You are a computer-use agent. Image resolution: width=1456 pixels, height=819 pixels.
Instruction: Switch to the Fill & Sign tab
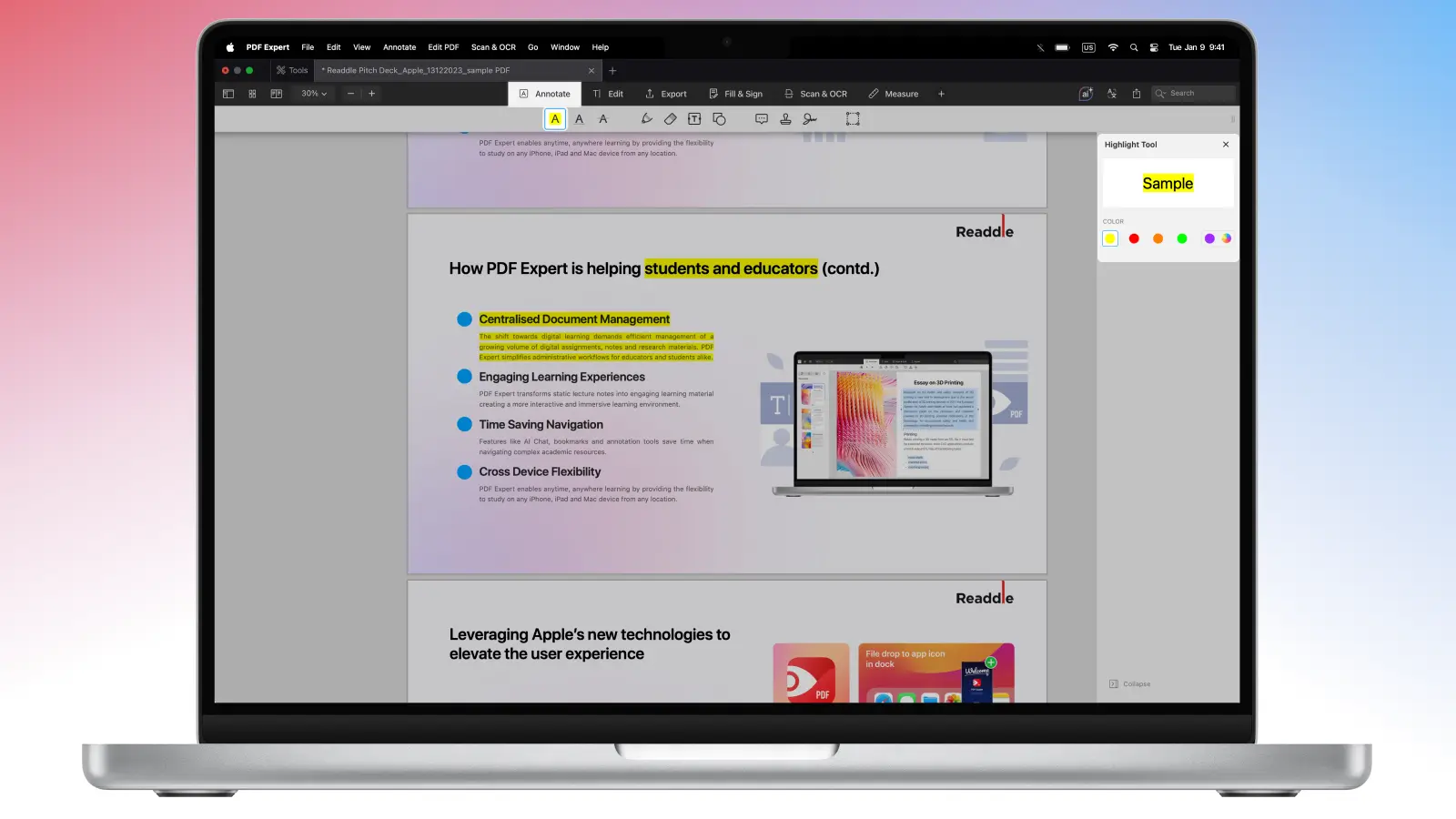[x=735, y=94]
